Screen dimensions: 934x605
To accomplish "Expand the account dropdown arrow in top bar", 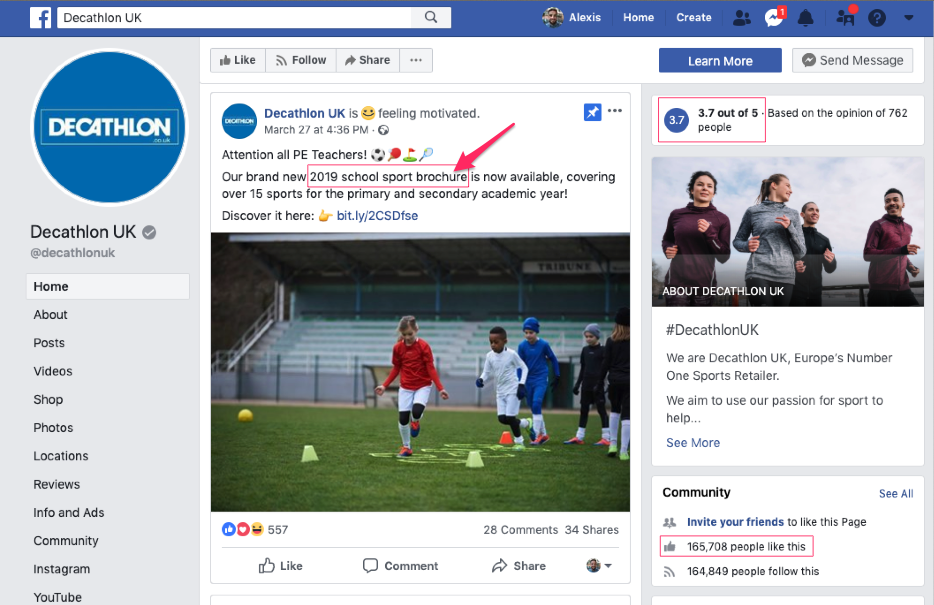I will [908, 18].
